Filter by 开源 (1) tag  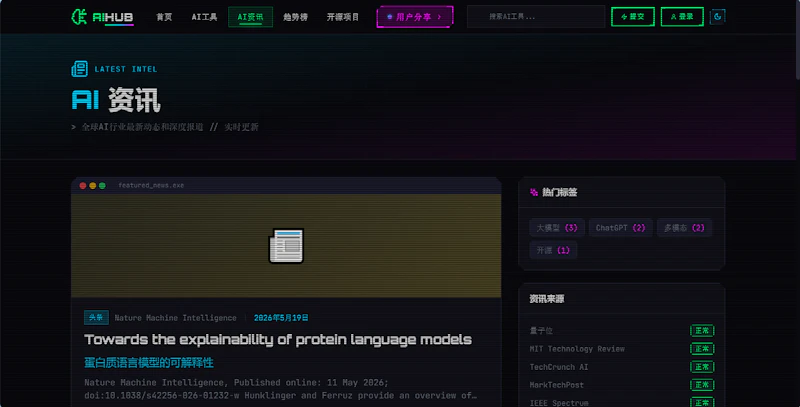[553, 250]
